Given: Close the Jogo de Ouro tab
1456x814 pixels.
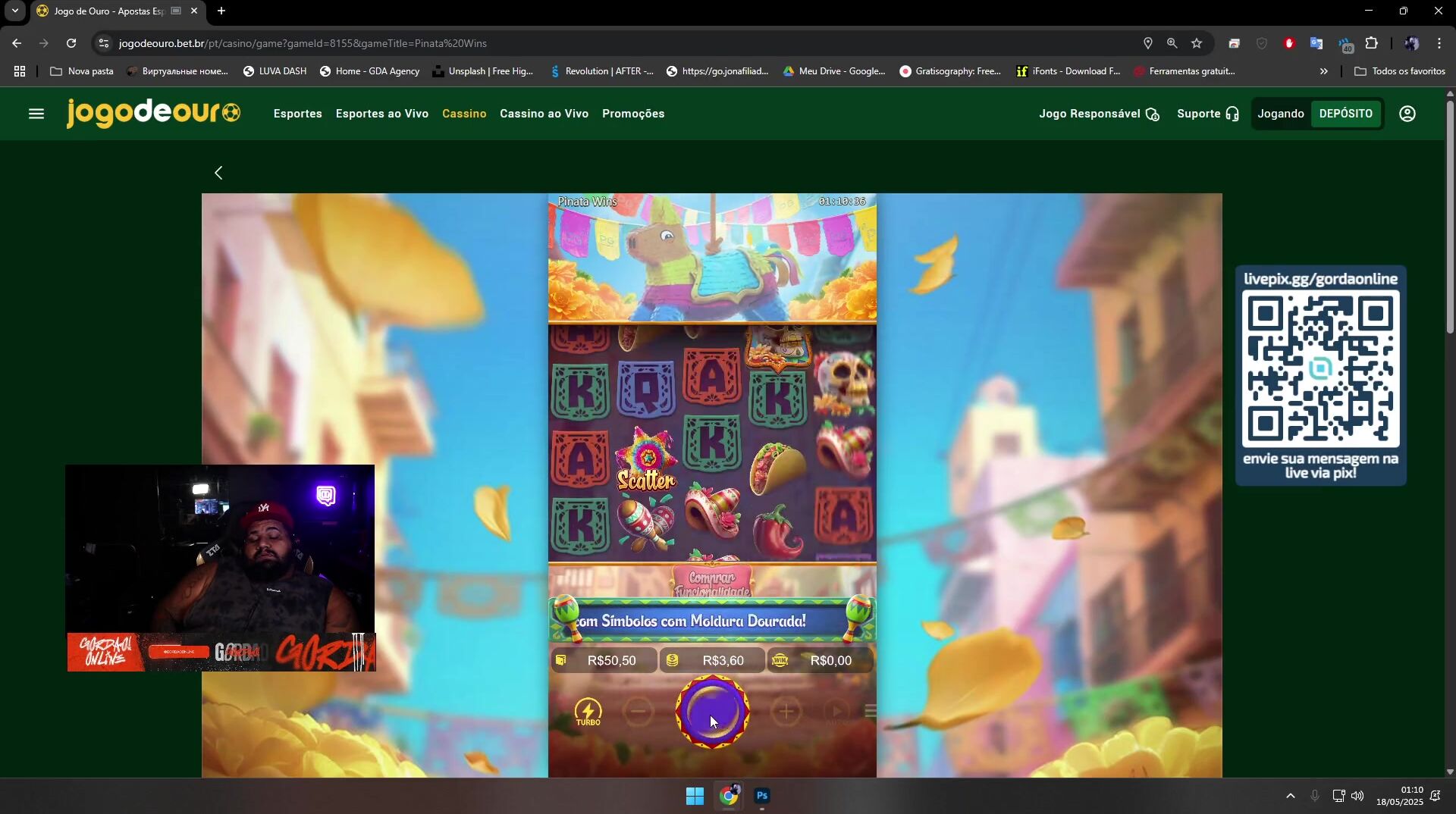Looking at the screenshot, I should 194,11.
